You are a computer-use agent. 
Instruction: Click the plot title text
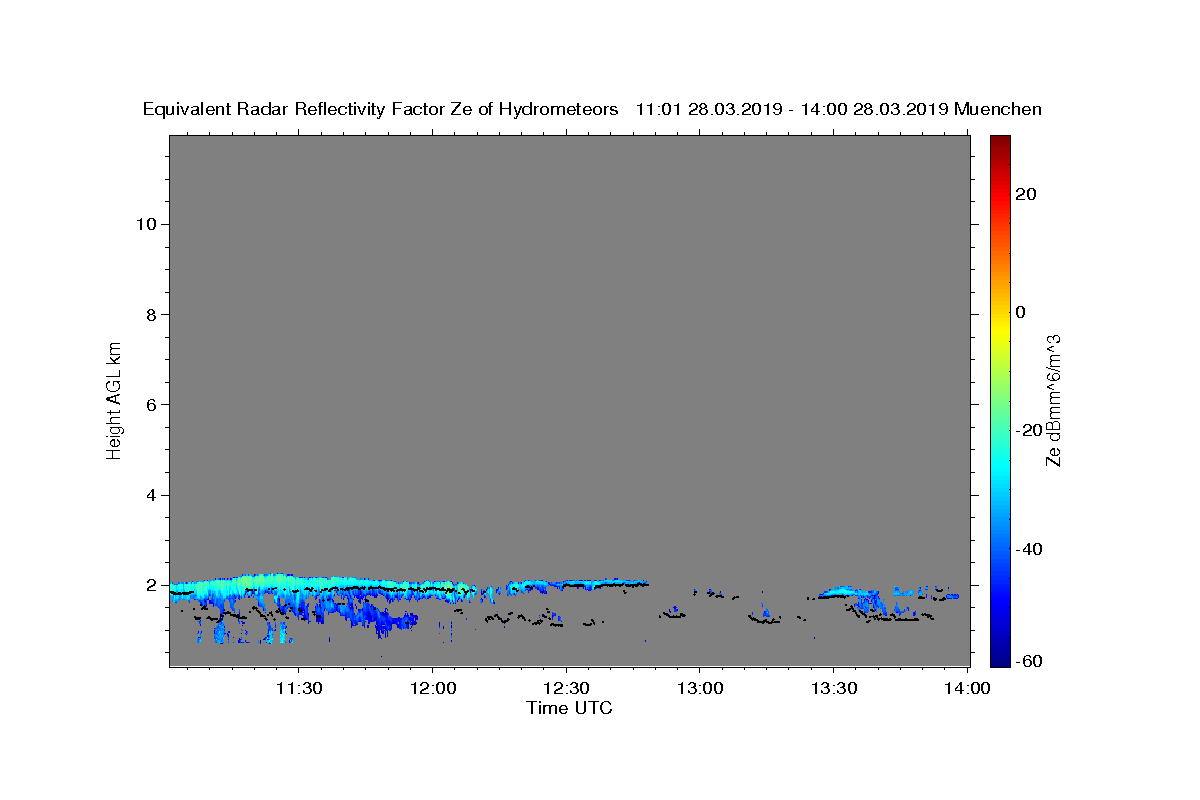point(592,109)
